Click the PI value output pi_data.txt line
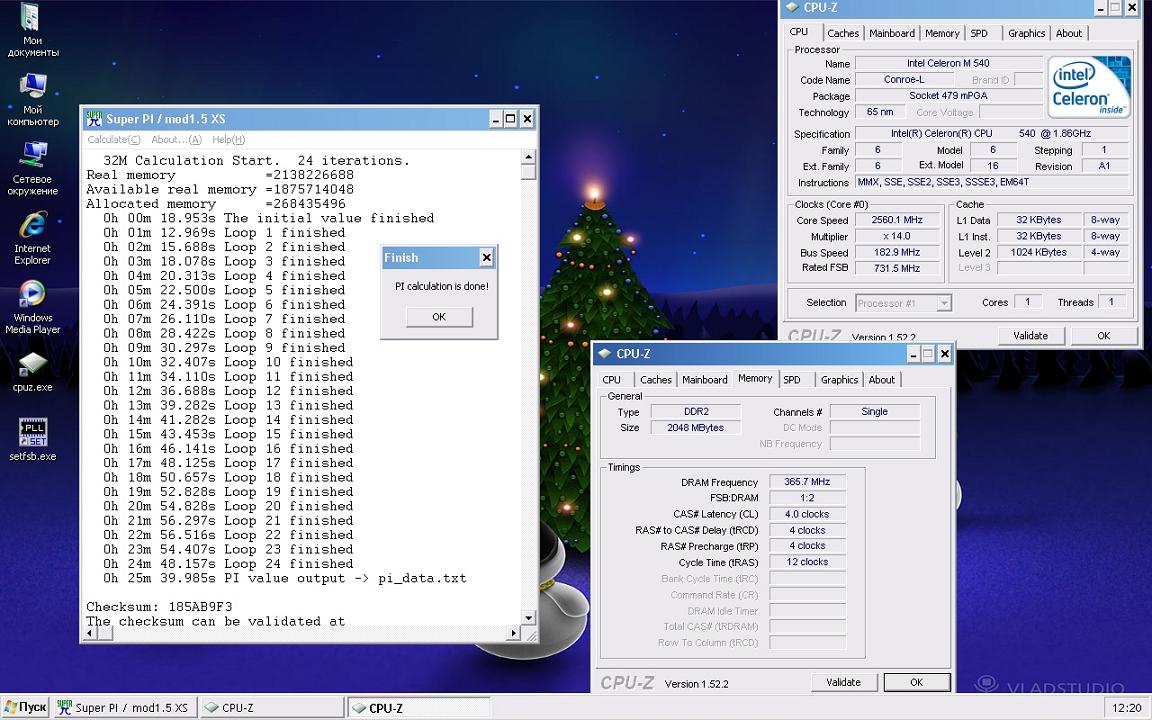This screenshot has width=1152, height=720. click(x=284, y=578)
